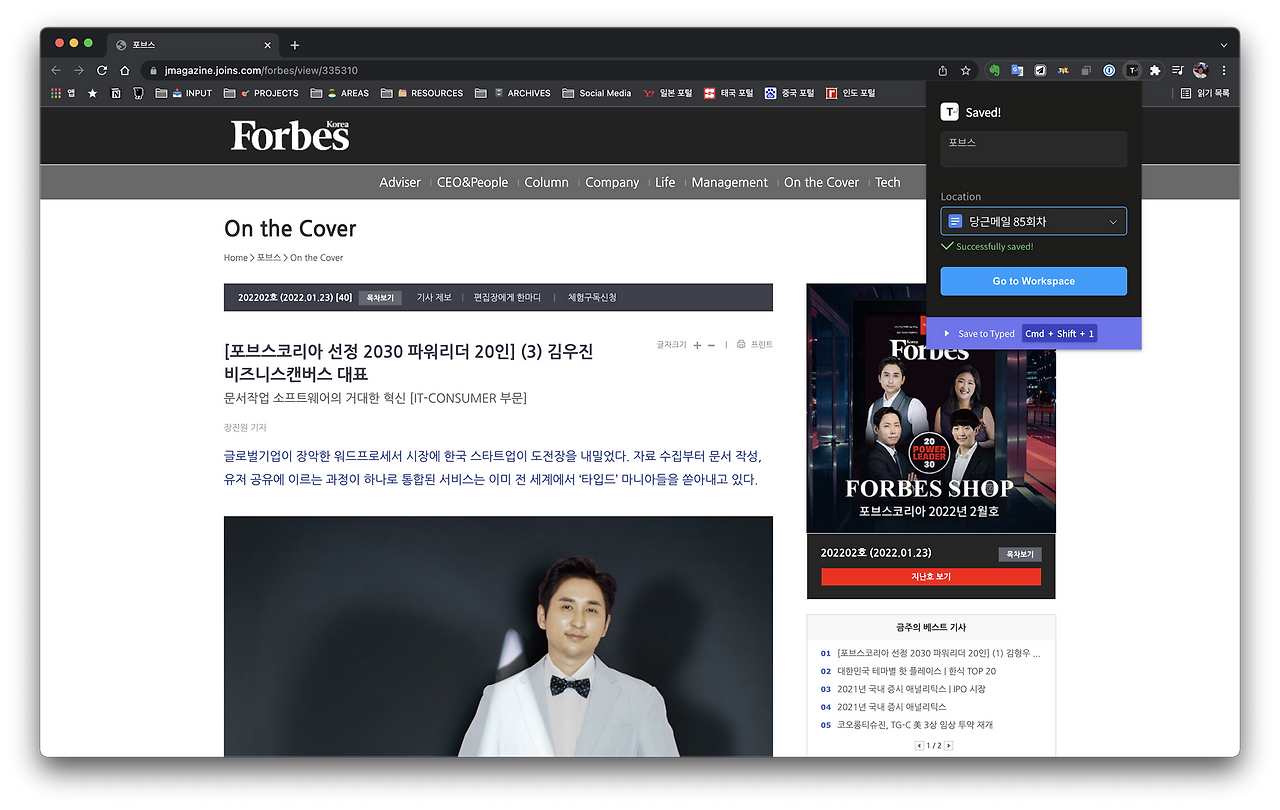This screenshot has width=1280, height=810.
Task: Show the next page of best articles
Action: click(949, 746)
